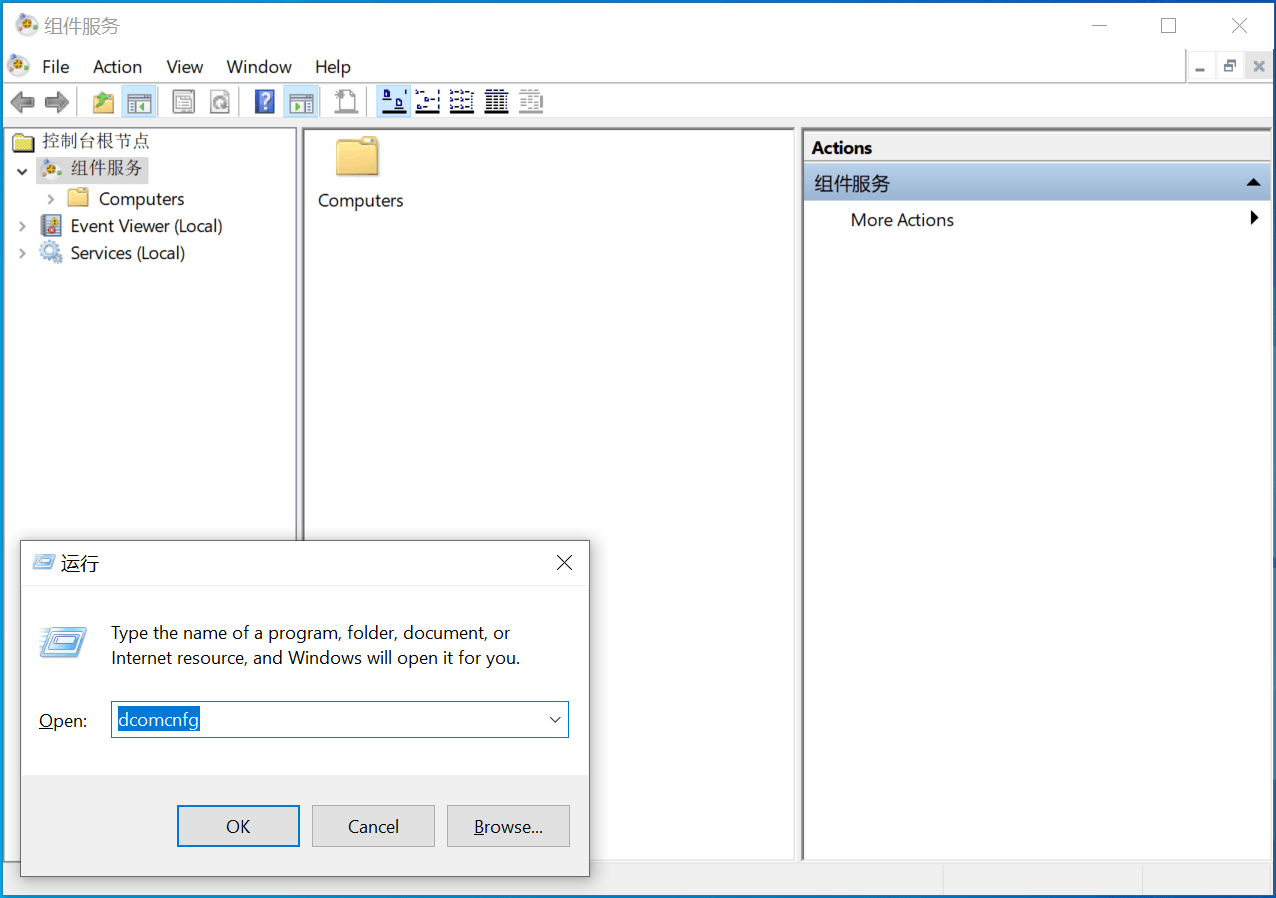Screen dimensions: 1276x898
Task: Select Services (Local) in the console tree
Action: 127,253
